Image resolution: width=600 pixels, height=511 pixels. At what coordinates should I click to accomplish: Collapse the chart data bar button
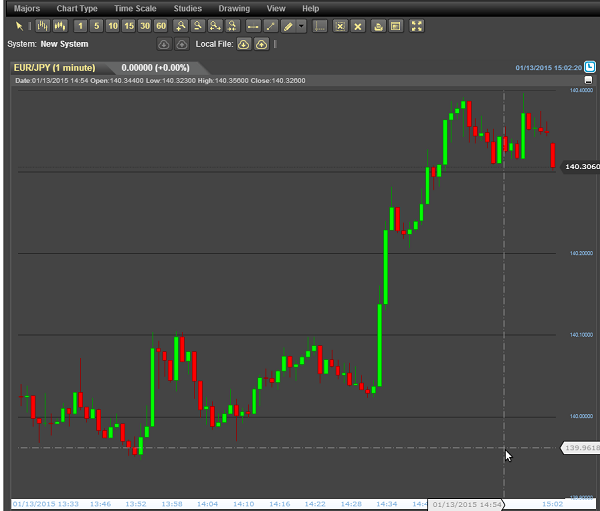tap(588, 80)
